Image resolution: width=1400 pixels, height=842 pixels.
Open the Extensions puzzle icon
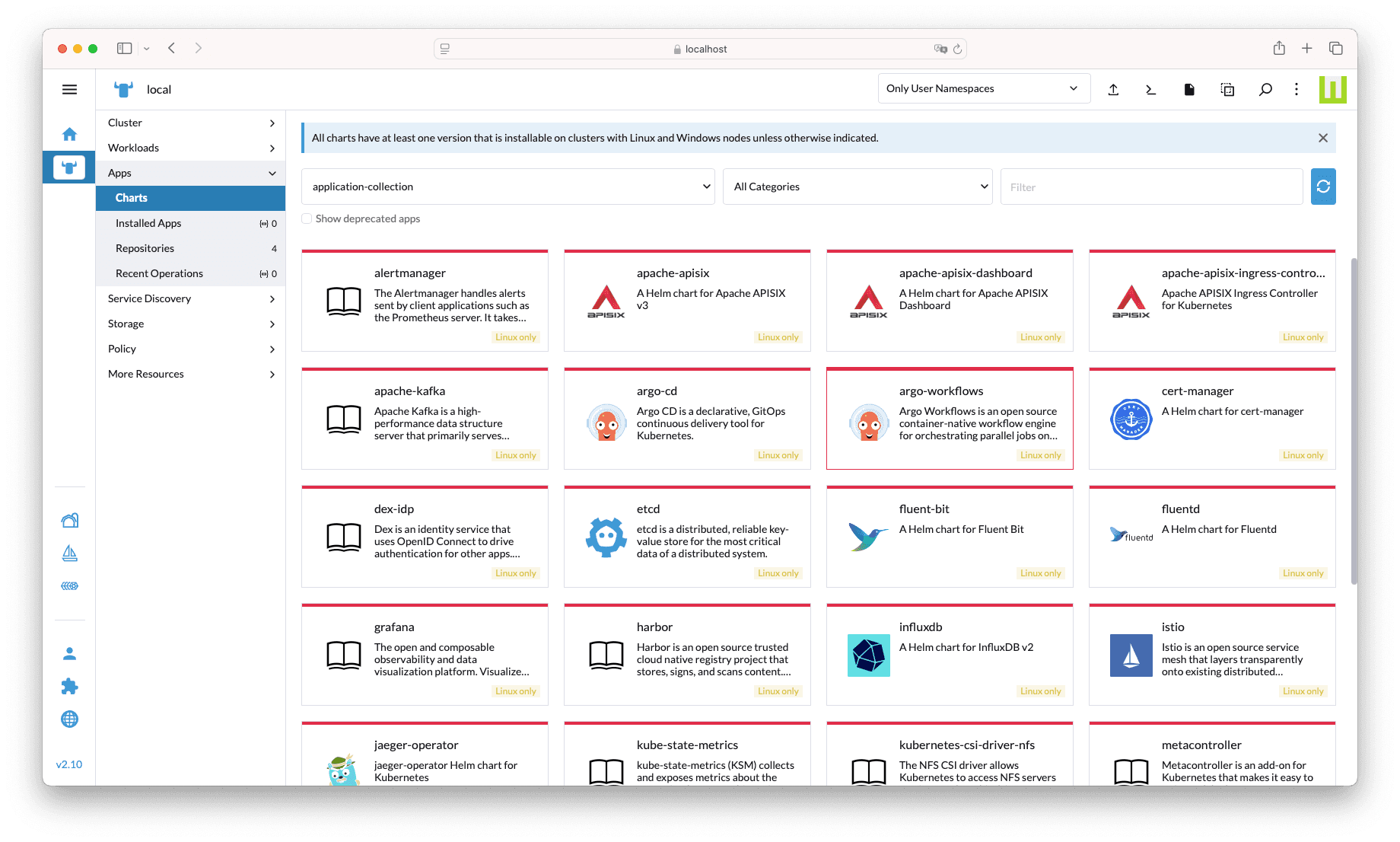click(69, 687)
